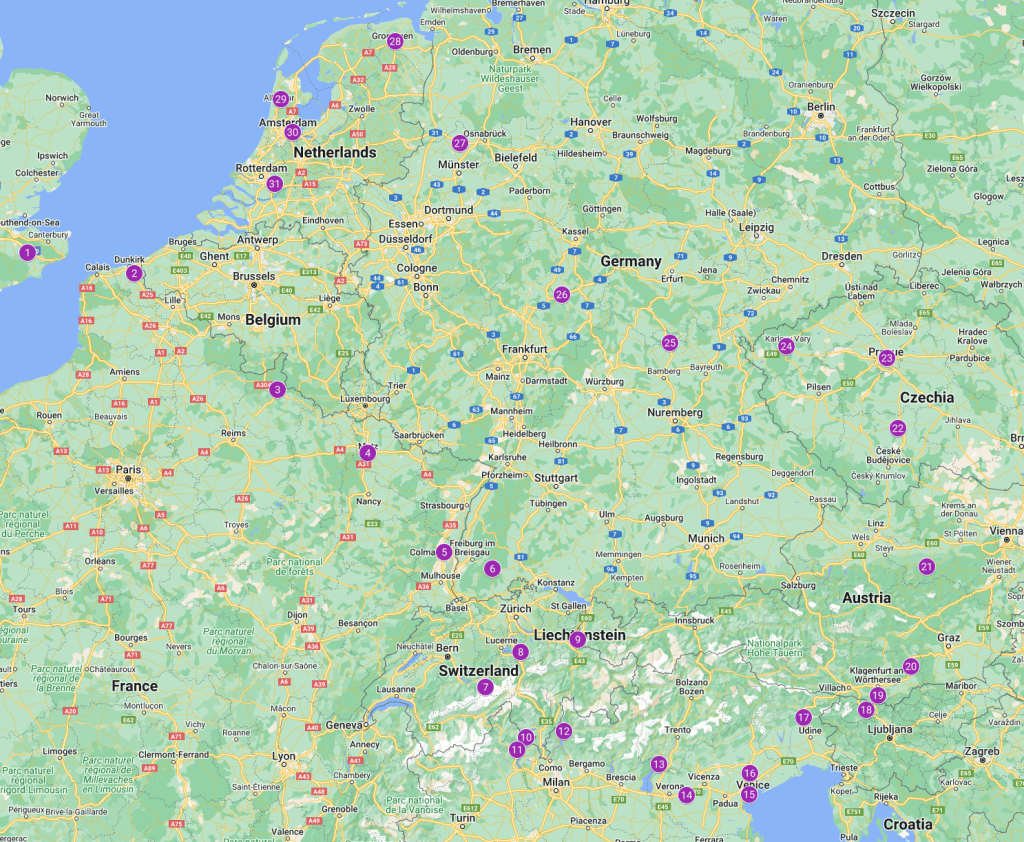Viewport: 1024px width, 842px height.
Task: Select marker 21 in Austria
Action: tap(927, 567)
